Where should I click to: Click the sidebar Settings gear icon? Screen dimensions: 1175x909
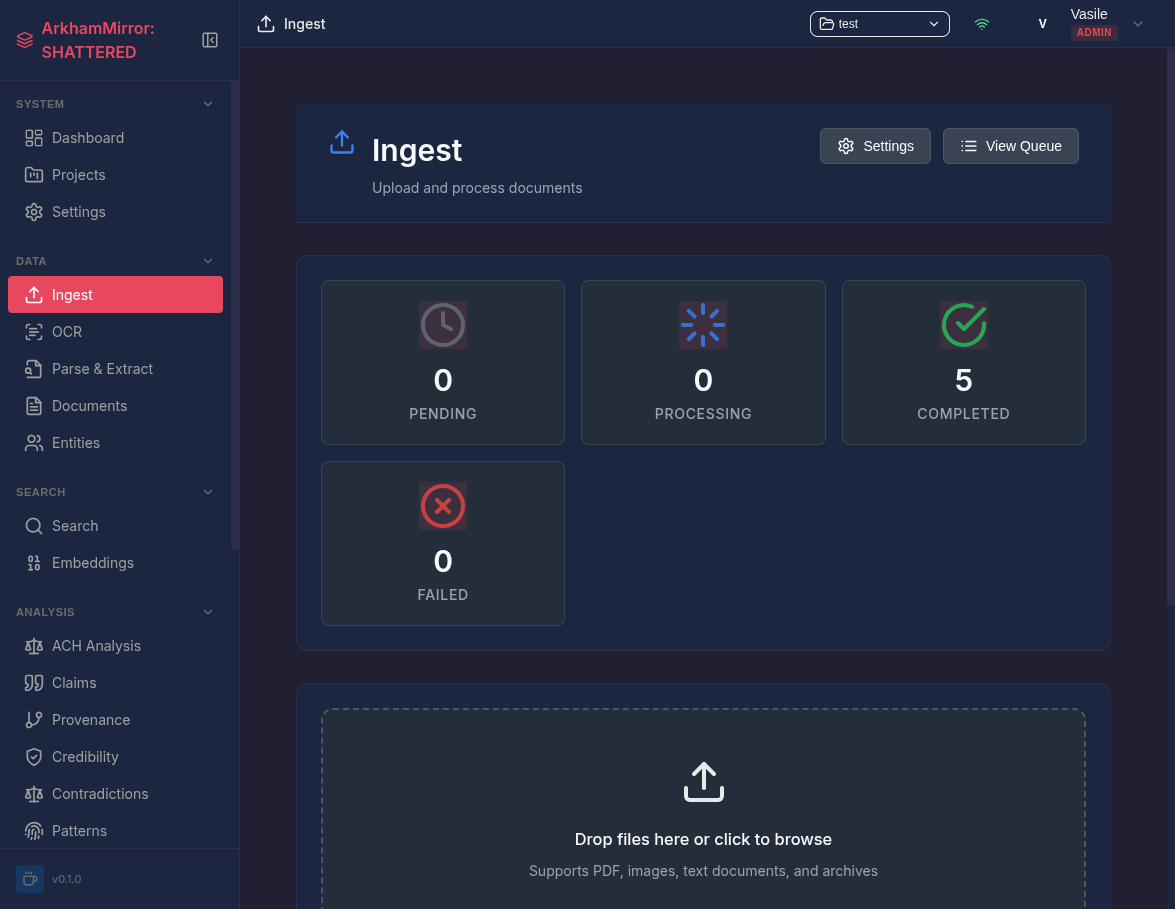click(34, 212)
